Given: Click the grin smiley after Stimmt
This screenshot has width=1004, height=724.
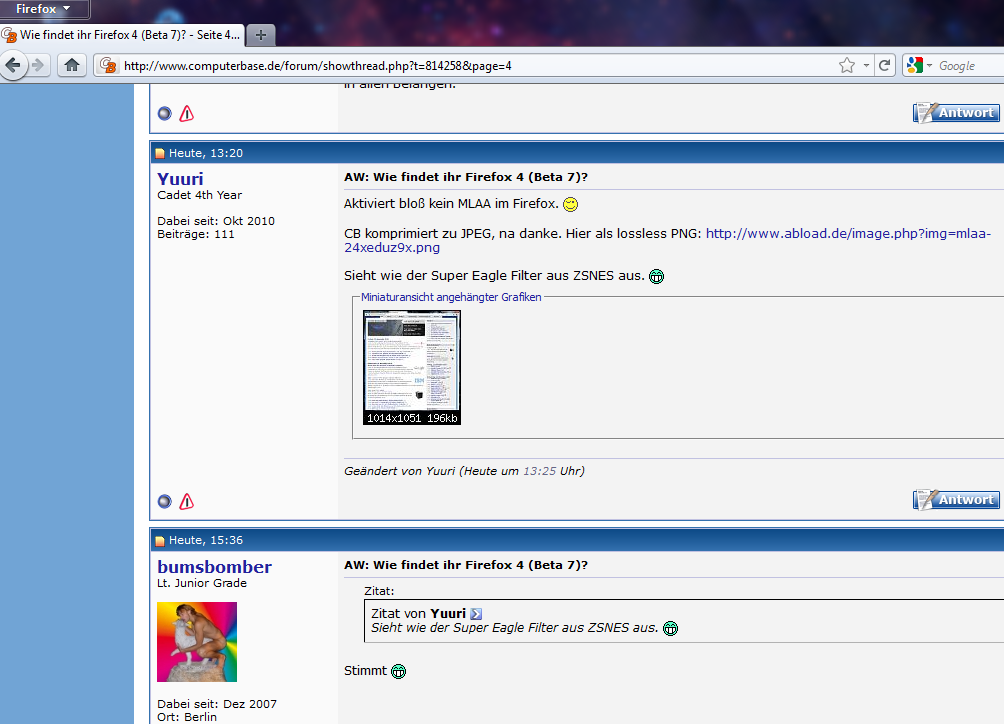Looking at the screenshot, I should tap(398, 672).
